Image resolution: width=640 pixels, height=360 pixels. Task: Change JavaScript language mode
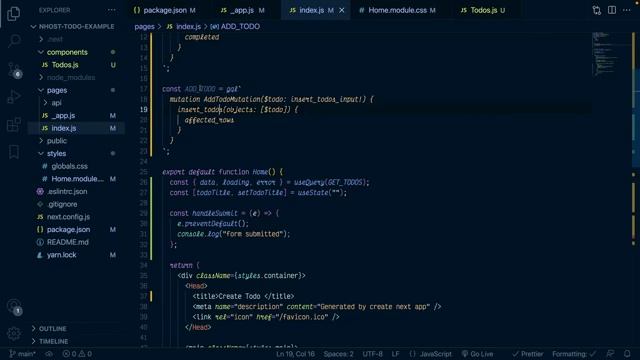[431, 354]
